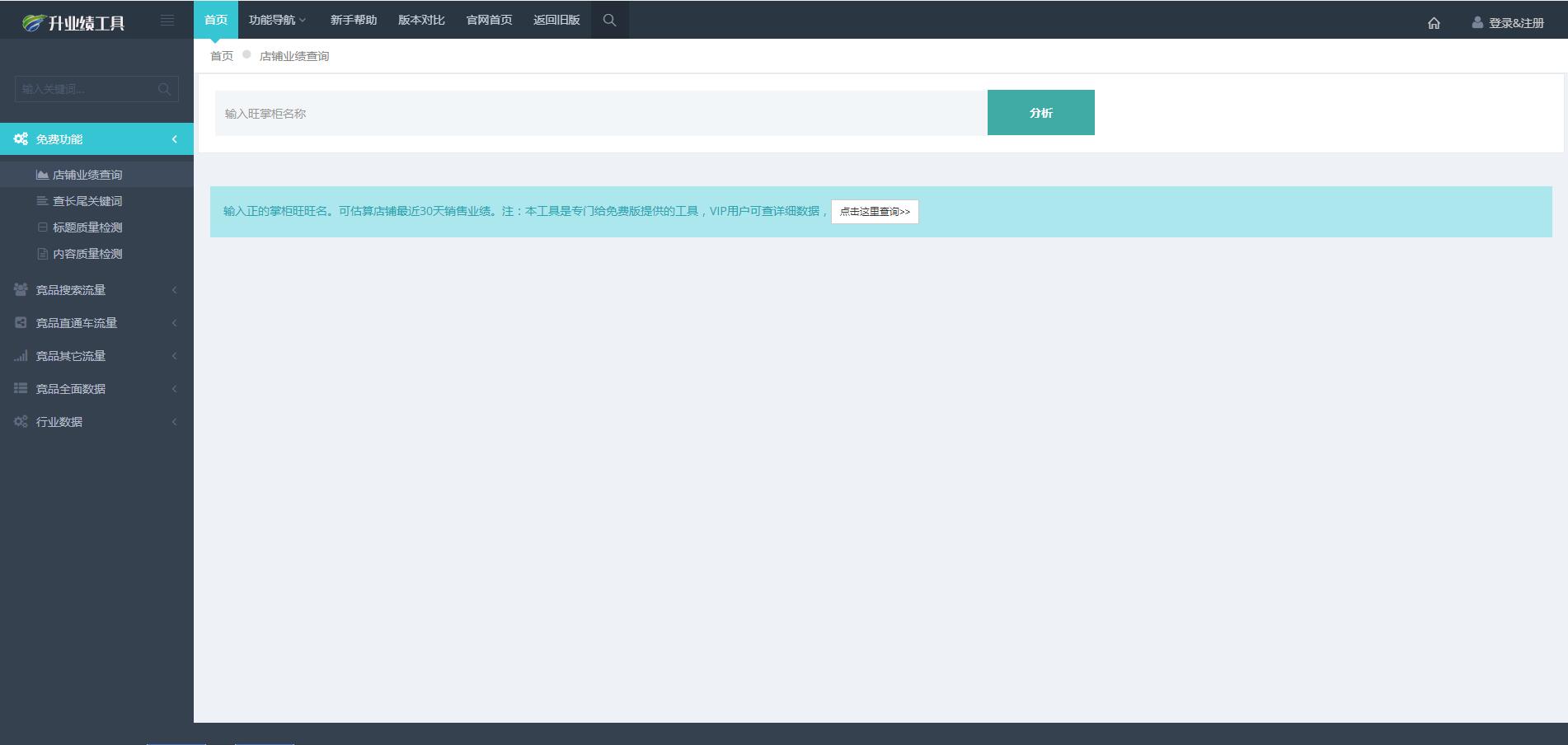1568x745 pixels.
Task: Click the grid icon next to 竞品全面数据
Action: coord(20,388)
